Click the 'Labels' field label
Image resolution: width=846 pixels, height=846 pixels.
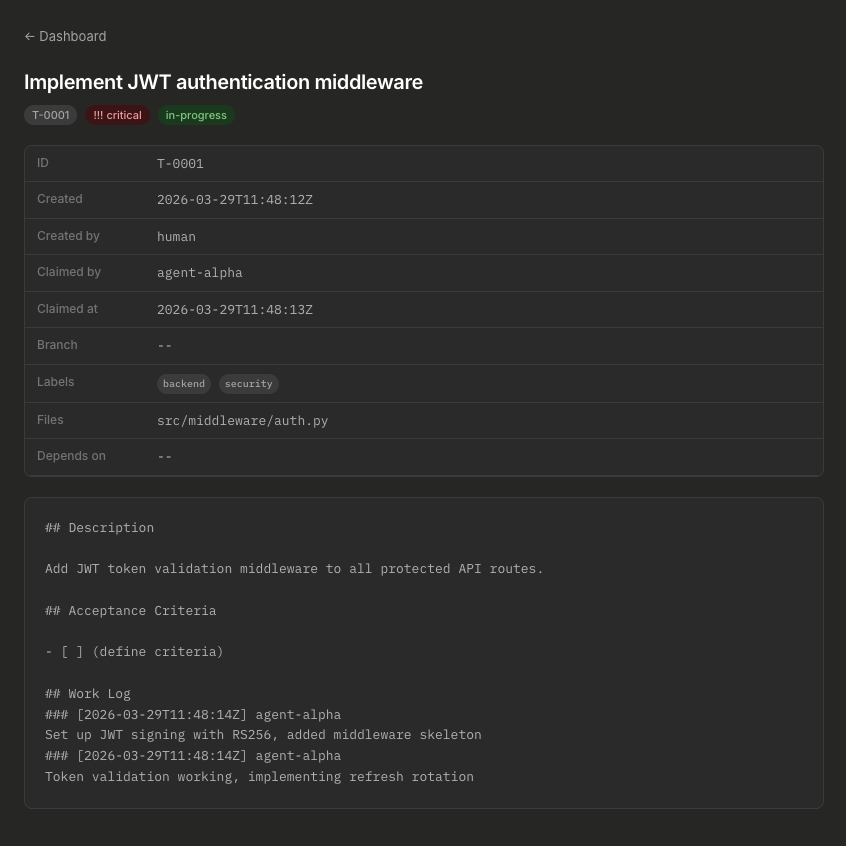[56, 381]
